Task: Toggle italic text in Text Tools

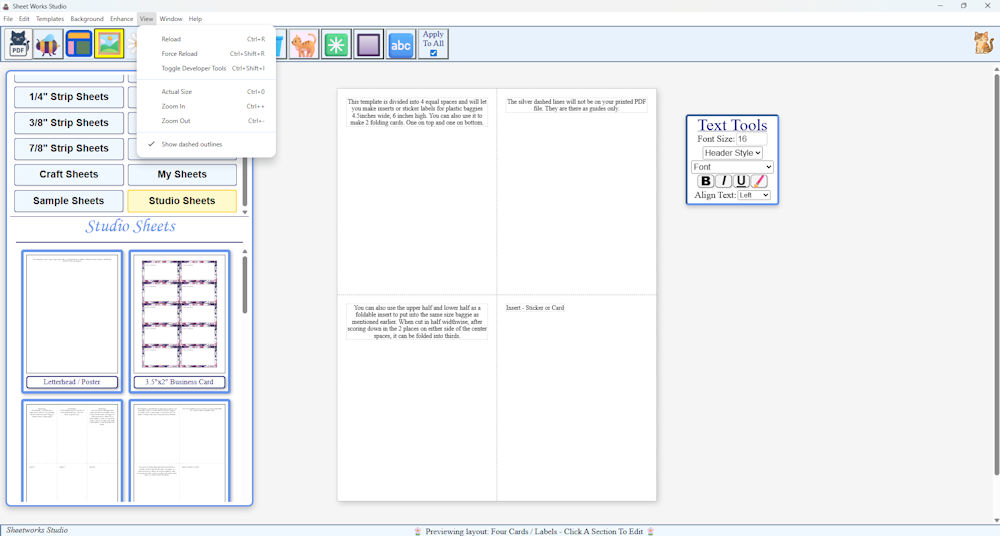Action: pos(723,181)
